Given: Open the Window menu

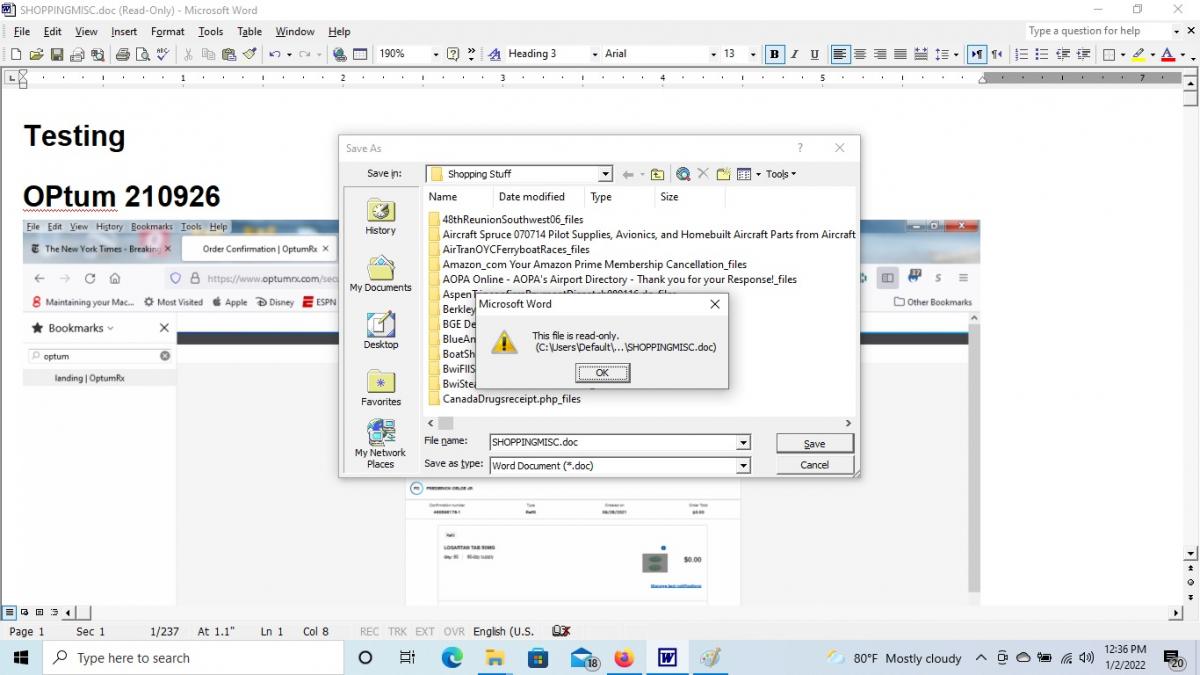Looking at the screenshot, I should [295, 31].
